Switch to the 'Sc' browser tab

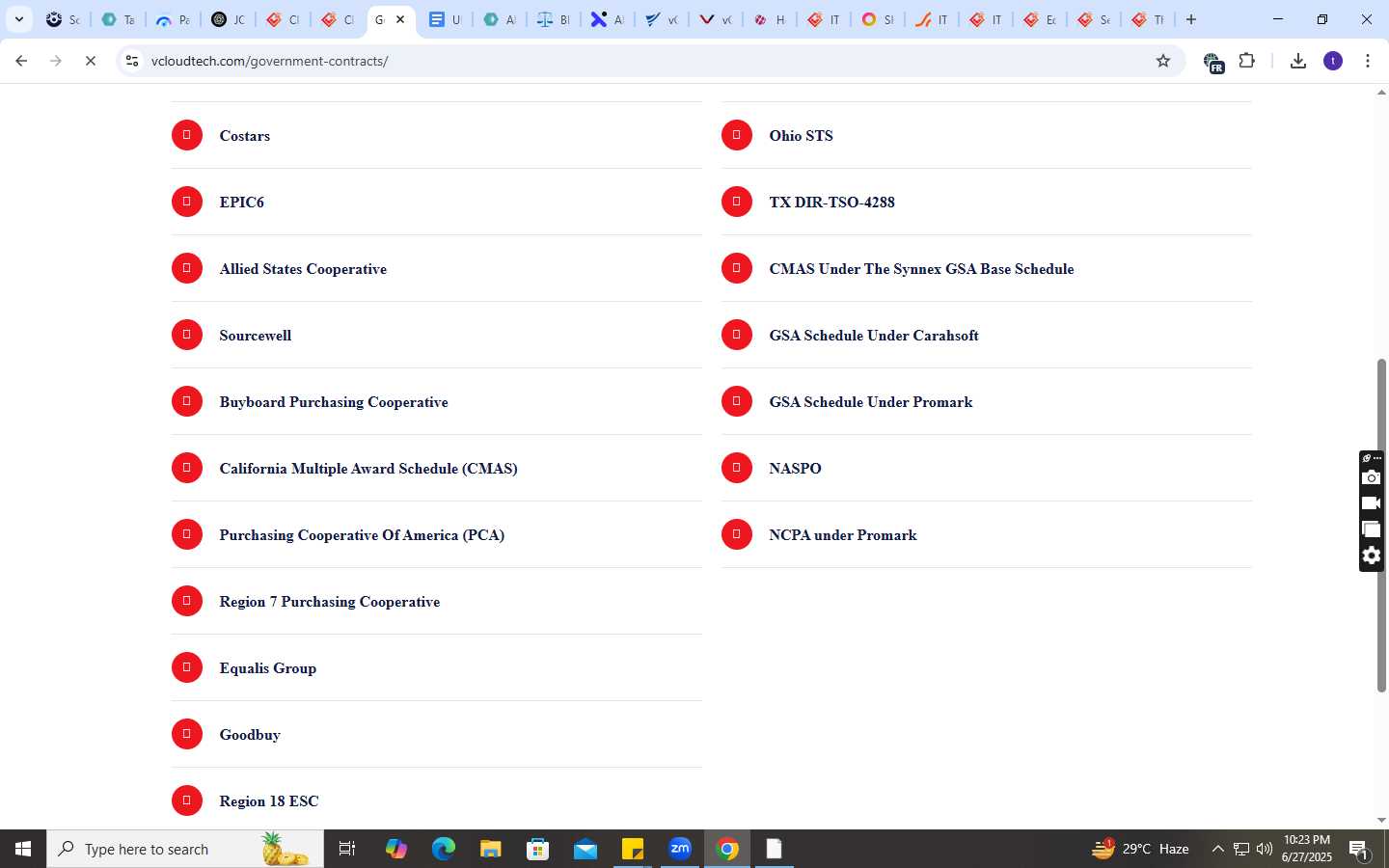(63, 19)
